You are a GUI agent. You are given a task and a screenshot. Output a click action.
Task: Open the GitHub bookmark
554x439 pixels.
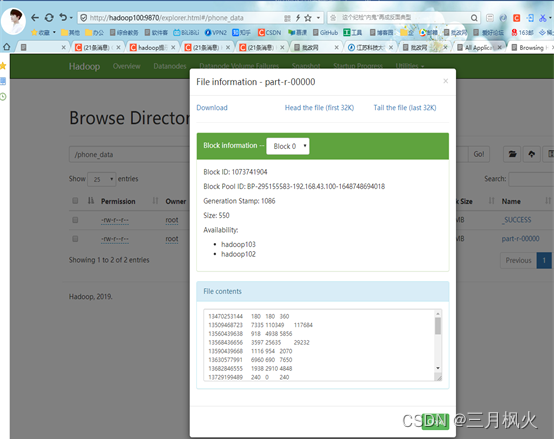pyautogui.click(x=325, y=32)
